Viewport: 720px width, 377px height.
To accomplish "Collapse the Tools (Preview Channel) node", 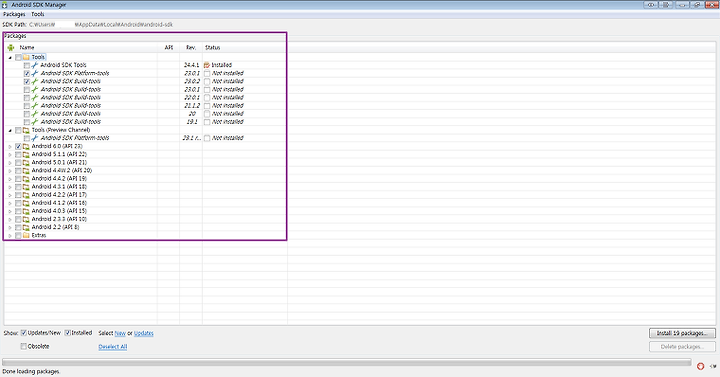I will (10, 130).
